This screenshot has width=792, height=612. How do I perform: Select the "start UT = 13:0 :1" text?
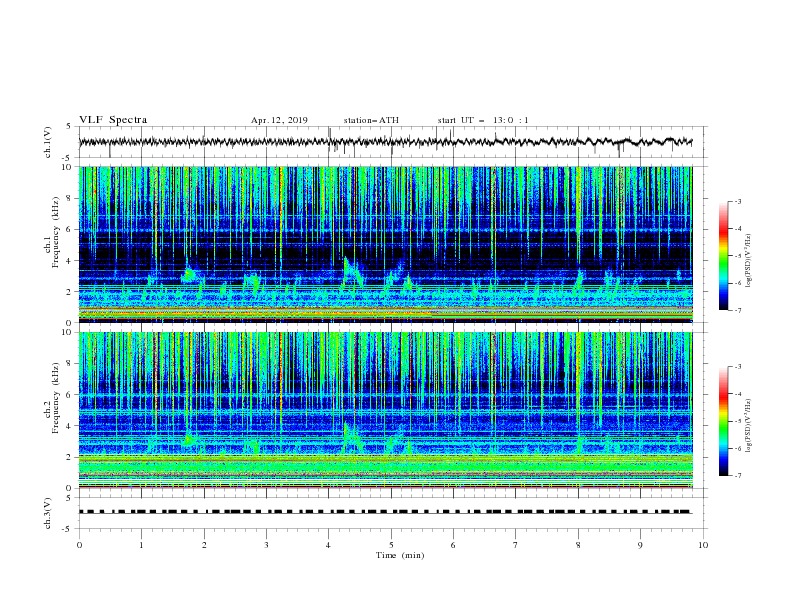tap(483, 121)
